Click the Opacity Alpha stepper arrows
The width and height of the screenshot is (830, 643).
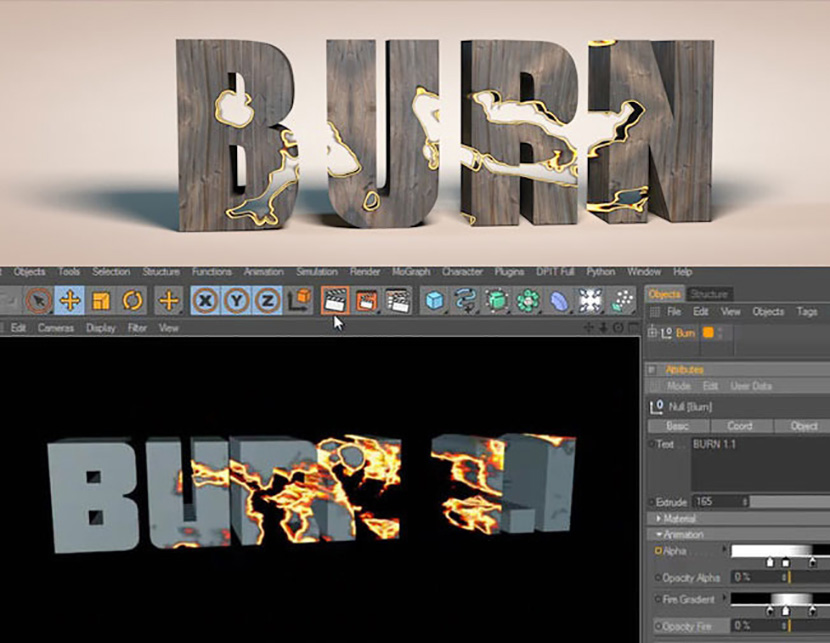[x=784, y=577]
